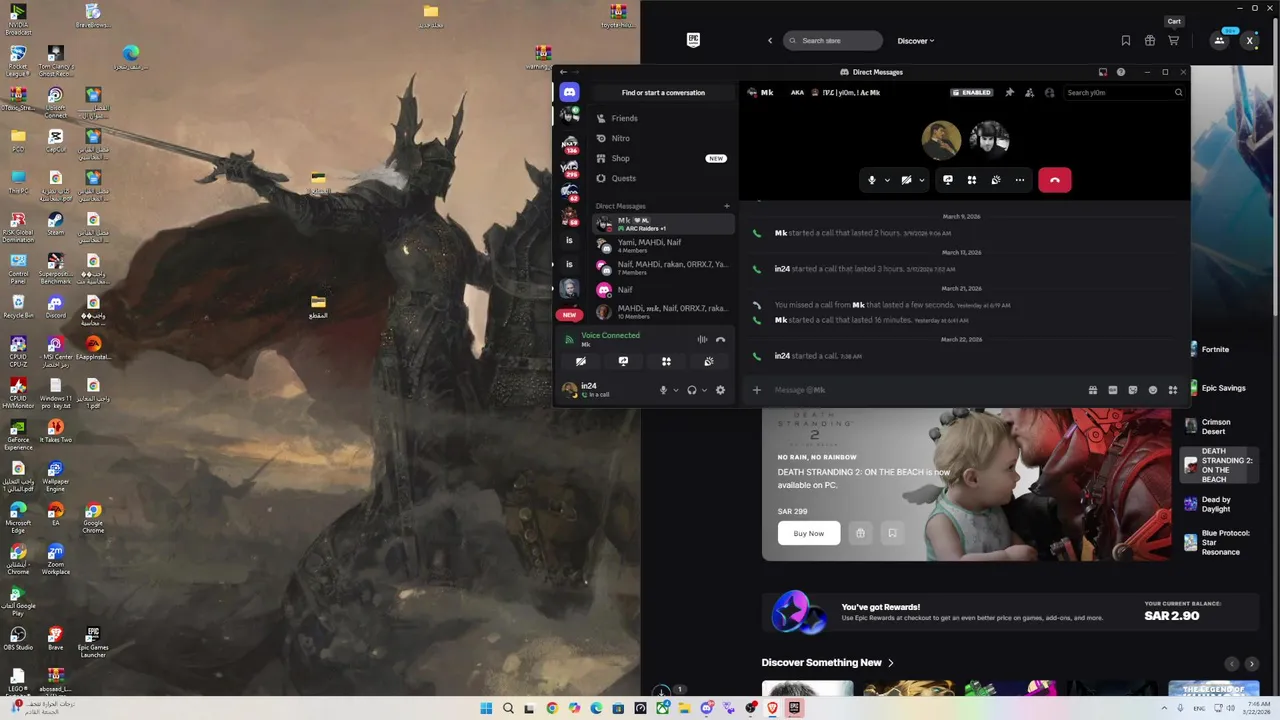Open the GIF picker in message bar
This screenshot has height=720, width=1280.
(x=1113, y=390)
